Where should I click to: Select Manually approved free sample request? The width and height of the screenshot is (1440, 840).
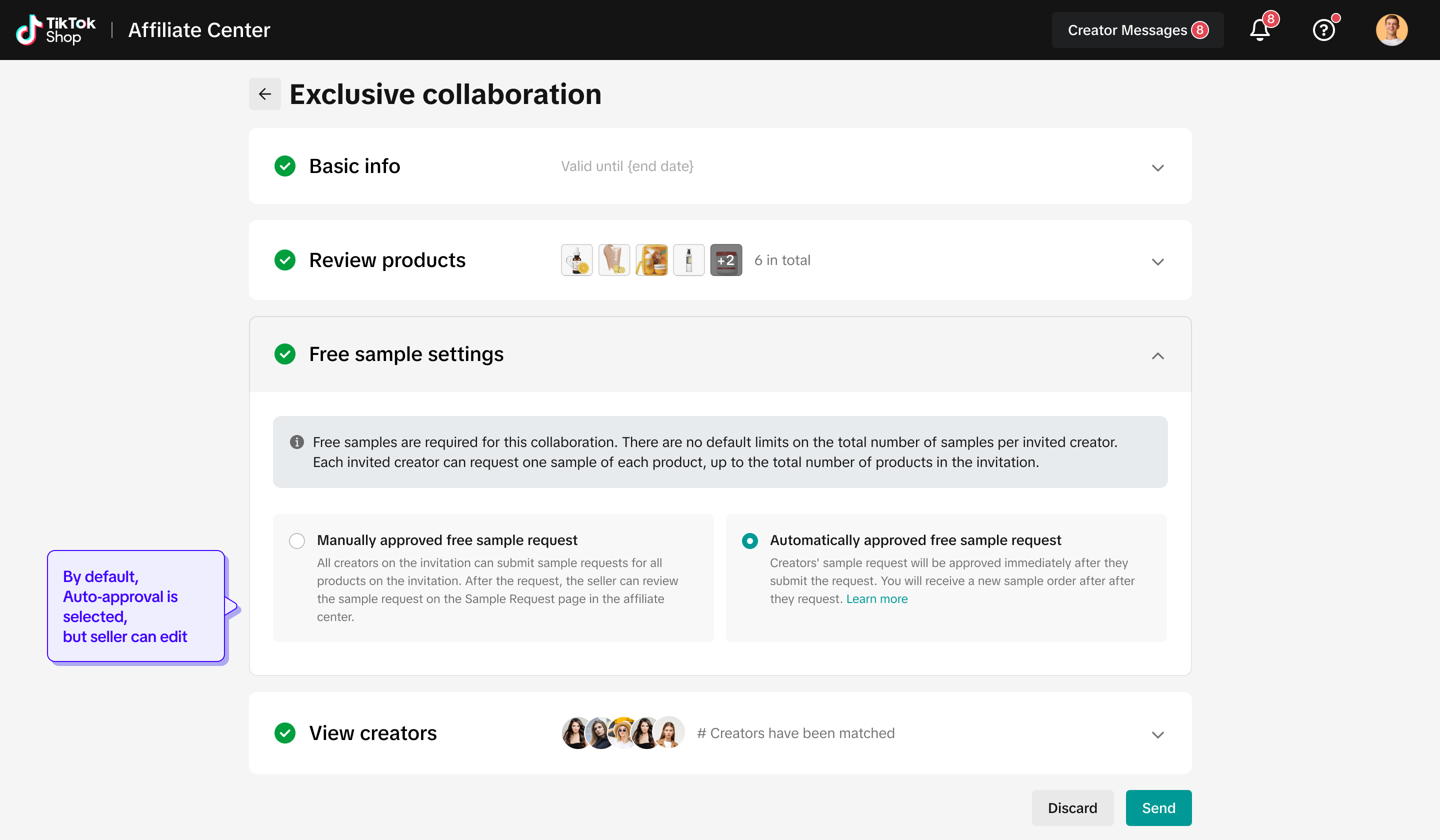pyautogui.click(x=296, y=540)
